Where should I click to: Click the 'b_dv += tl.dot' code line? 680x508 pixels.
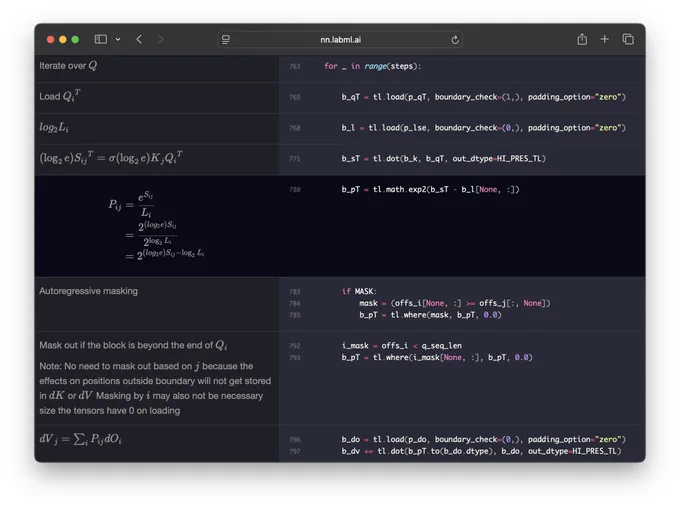click(481, 451)
